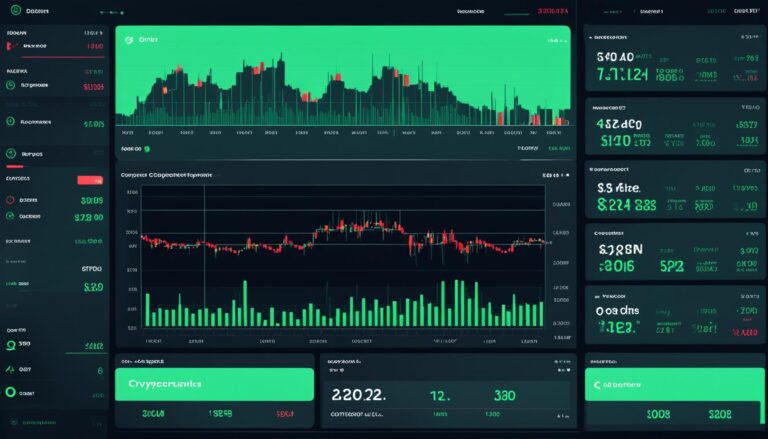Viewport: 768px width, 439px height.
Task: Toggle the red pill switch in sidebar
Action: (x=90, y=180)
